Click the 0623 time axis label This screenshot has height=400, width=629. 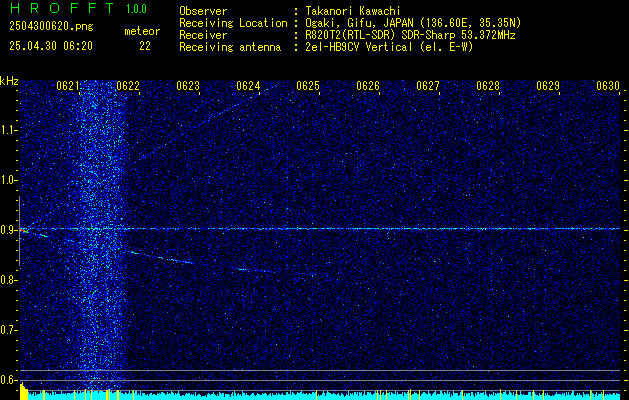[188, 86]
